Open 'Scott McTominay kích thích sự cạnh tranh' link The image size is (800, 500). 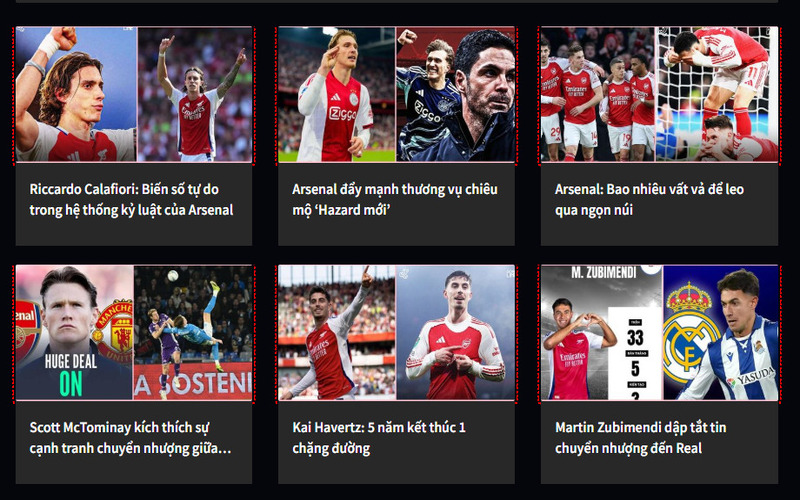131,438
